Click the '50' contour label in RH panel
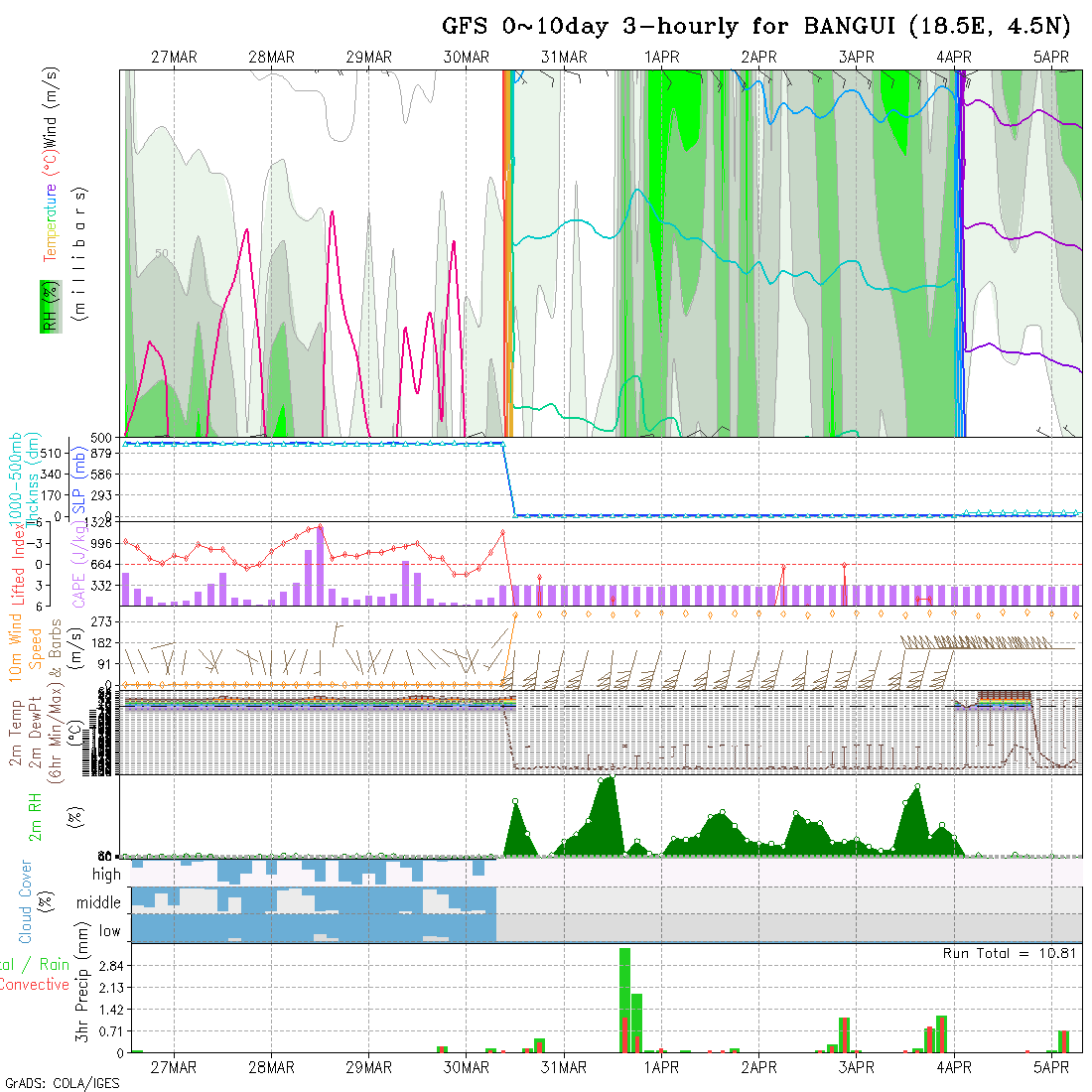 [x=163, y=254]
